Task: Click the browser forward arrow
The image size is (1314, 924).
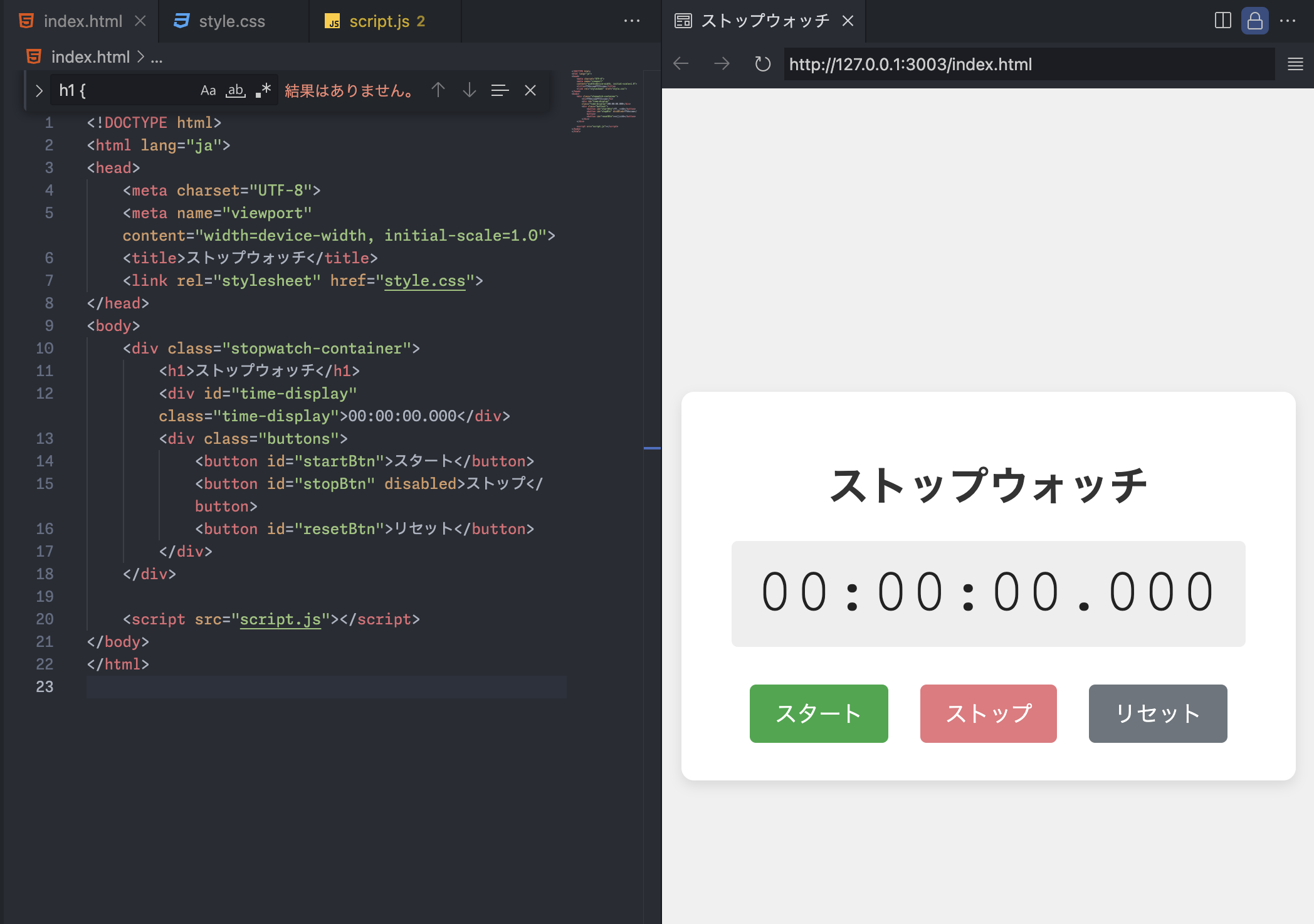Action: pyautogui.click(x=722, y=64)
